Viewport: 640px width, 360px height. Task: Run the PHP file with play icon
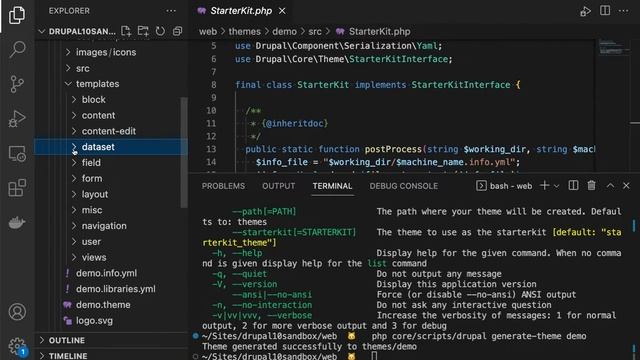tap(585, 11)
